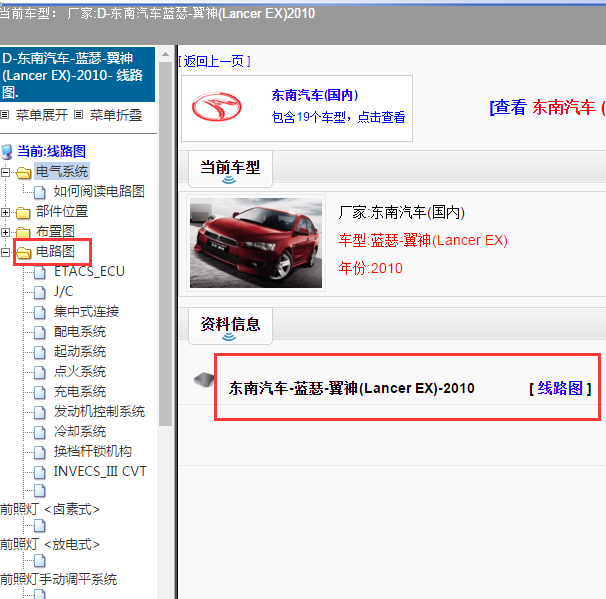Image resolution: width=606 pixels, height=599 pixels.
Task: Click the 电路图 folder icon
Action: click(x=24, y=253)
